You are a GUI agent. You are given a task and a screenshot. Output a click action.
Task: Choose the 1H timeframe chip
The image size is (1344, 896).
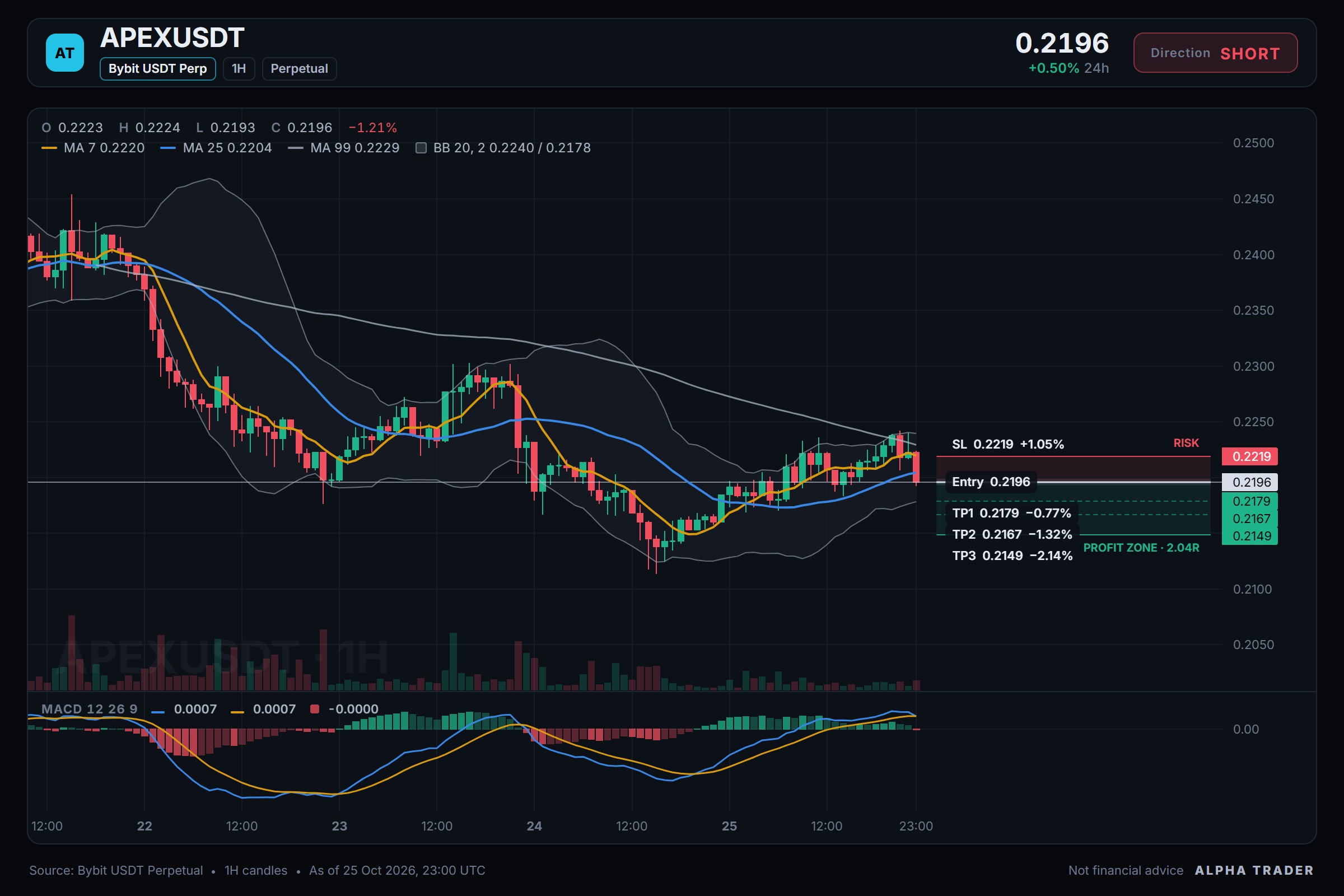pos(239,68)
